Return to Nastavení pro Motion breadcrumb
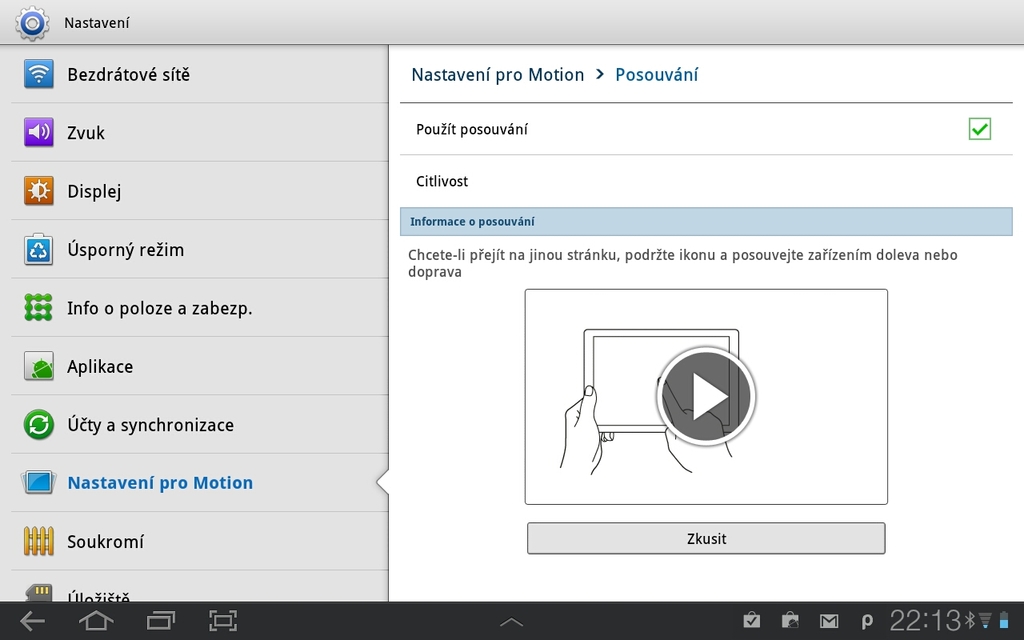 point(497,74)
